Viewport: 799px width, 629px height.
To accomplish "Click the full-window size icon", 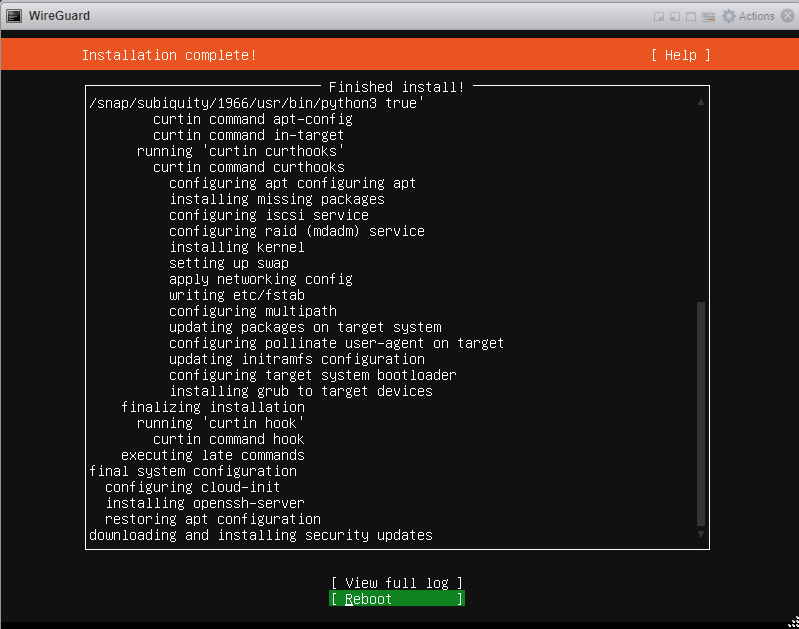I will coord(690,16).
